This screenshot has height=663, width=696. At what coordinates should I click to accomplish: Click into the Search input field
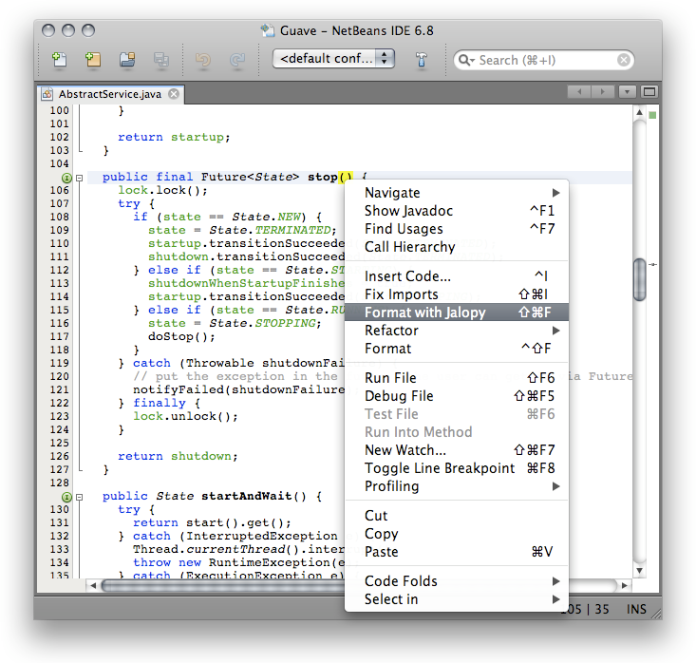tap(546, 60)
